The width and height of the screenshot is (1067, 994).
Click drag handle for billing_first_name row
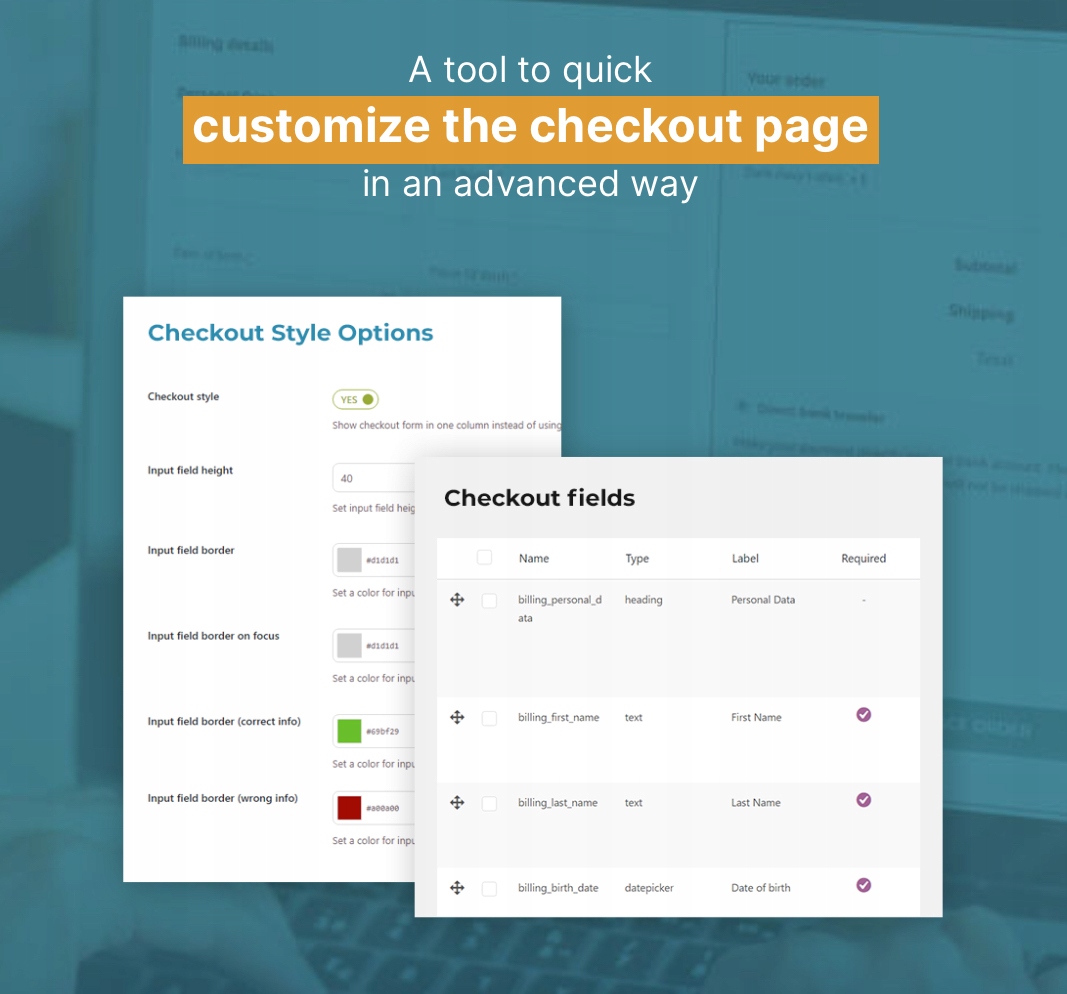pos(457,717)
